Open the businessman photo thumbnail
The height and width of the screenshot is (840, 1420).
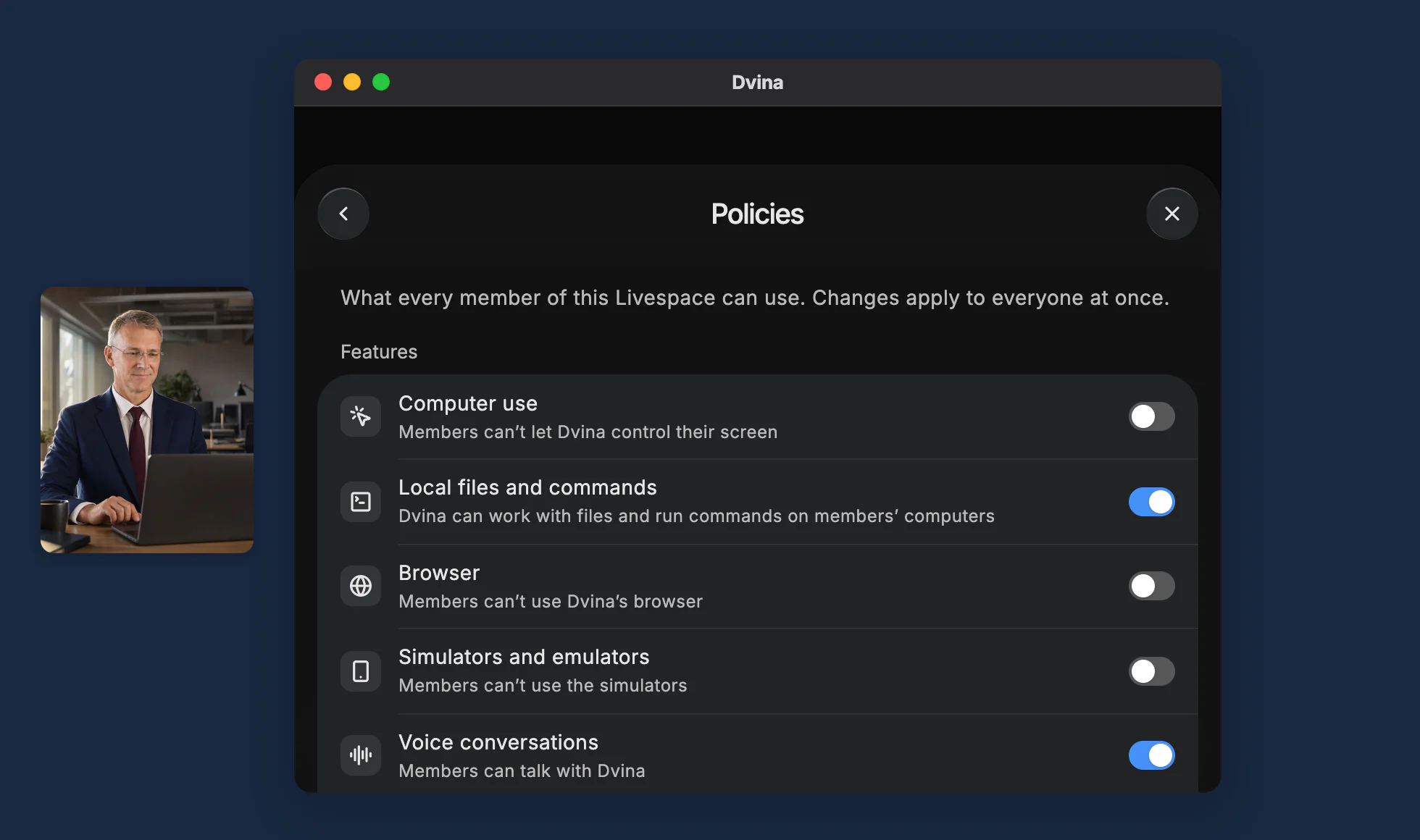(x=147, y=420)
